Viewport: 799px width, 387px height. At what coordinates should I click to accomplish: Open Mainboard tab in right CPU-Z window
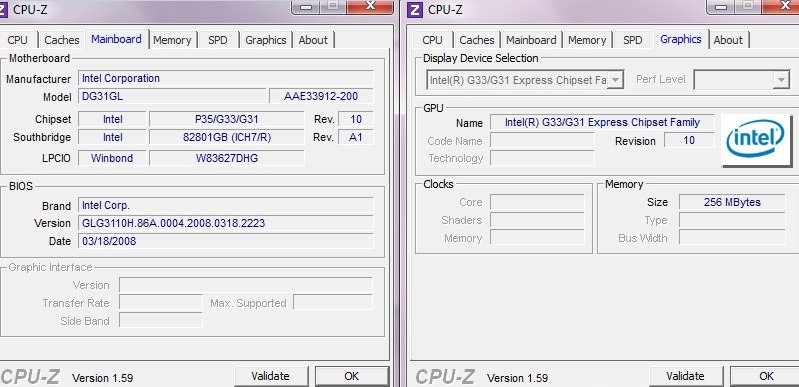pyautogui.click(x=531, y=40)
